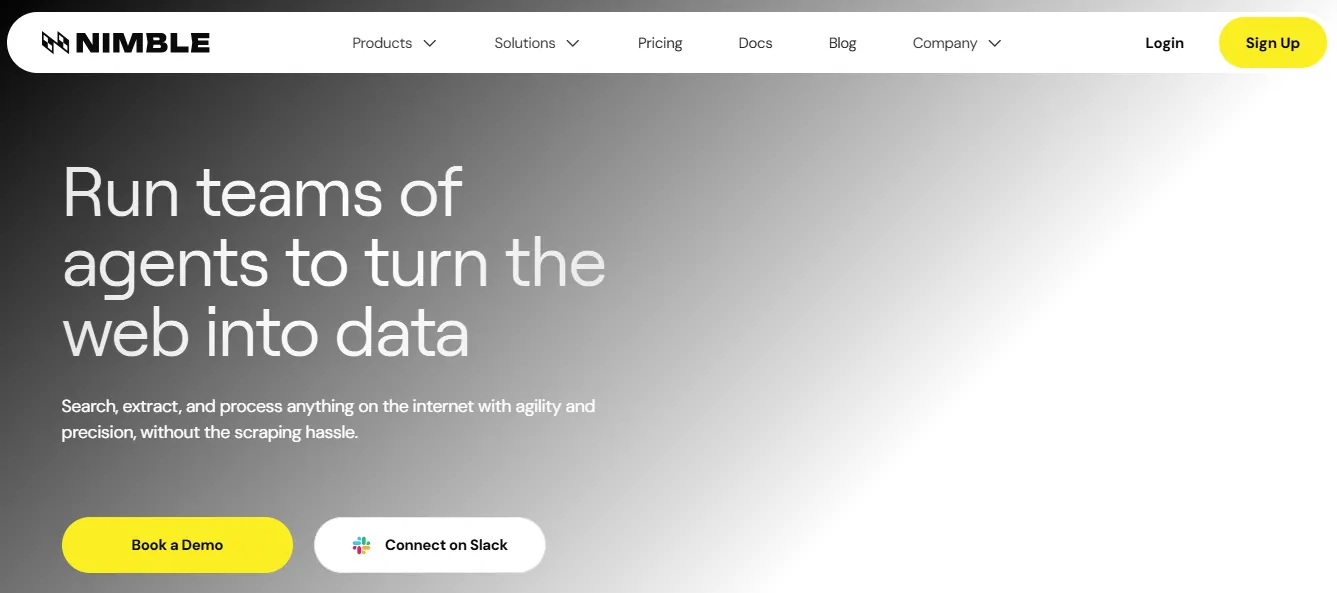Open the Company menu label
This screenshot has width=1337, height=593.
coord(944,43)
